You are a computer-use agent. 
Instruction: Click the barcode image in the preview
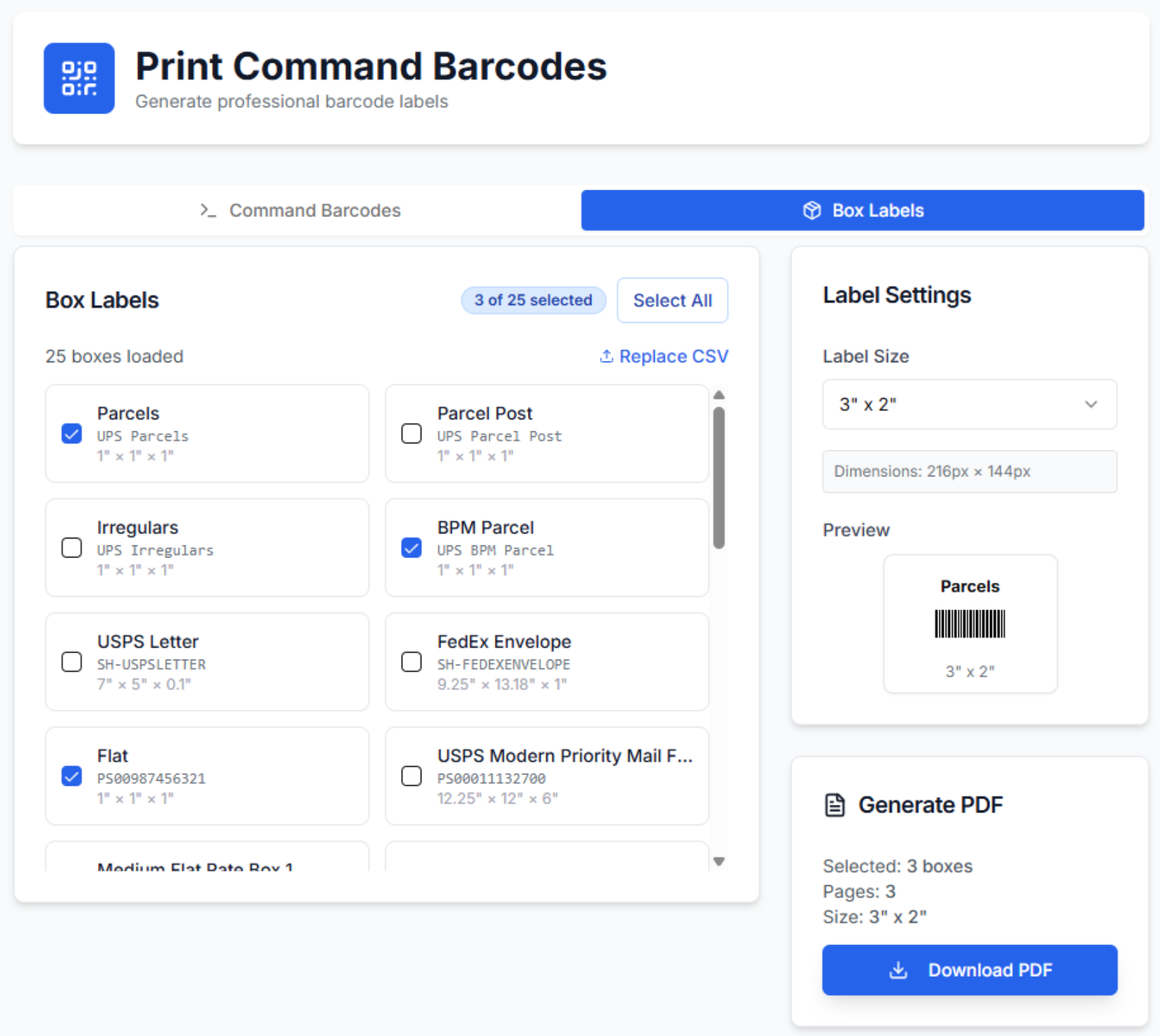970,624
